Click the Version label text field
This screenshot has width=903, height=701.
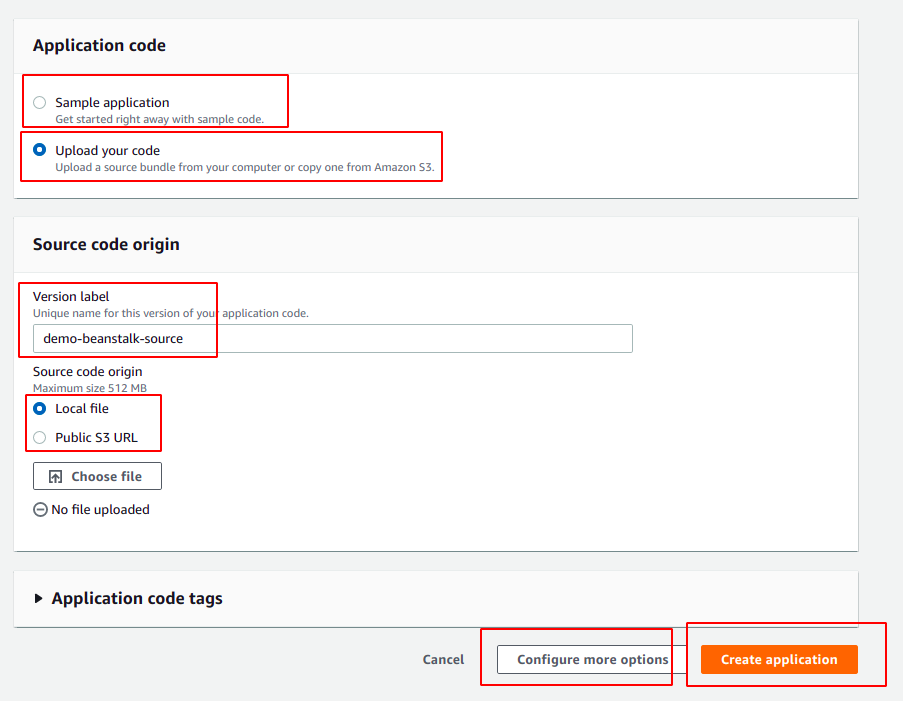332,339
